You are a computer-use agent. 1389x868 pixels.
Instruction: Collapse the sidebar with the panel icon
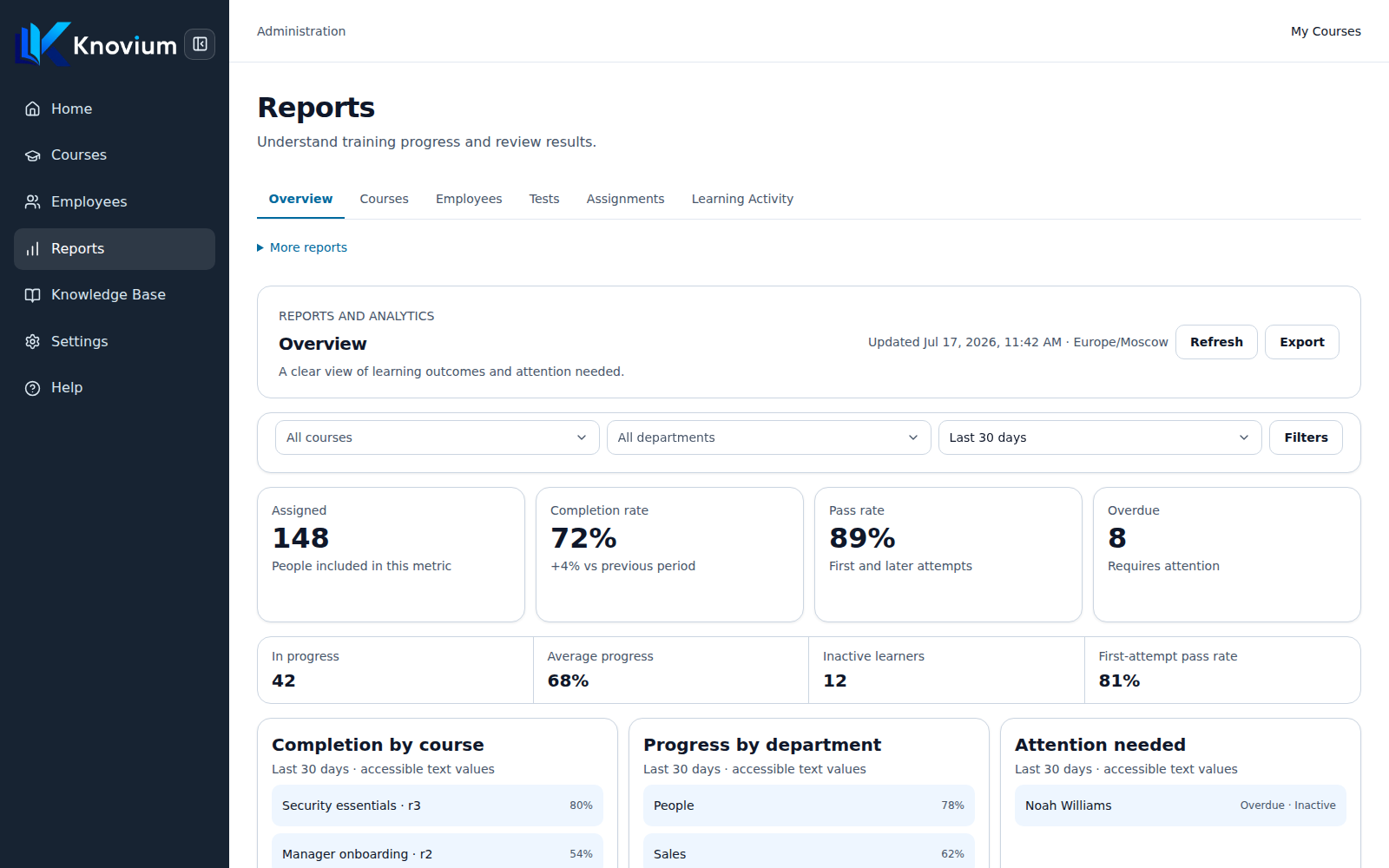click(200, 44)
